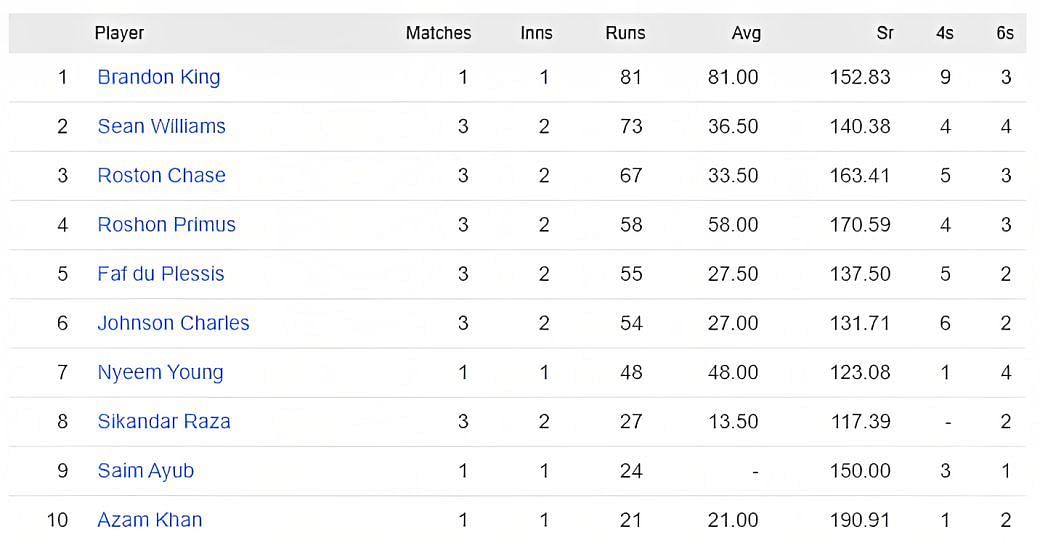Viewport: 1040px width, 540px height.
Task: Click the Johnson Charles name link
Action: (173, 323)
